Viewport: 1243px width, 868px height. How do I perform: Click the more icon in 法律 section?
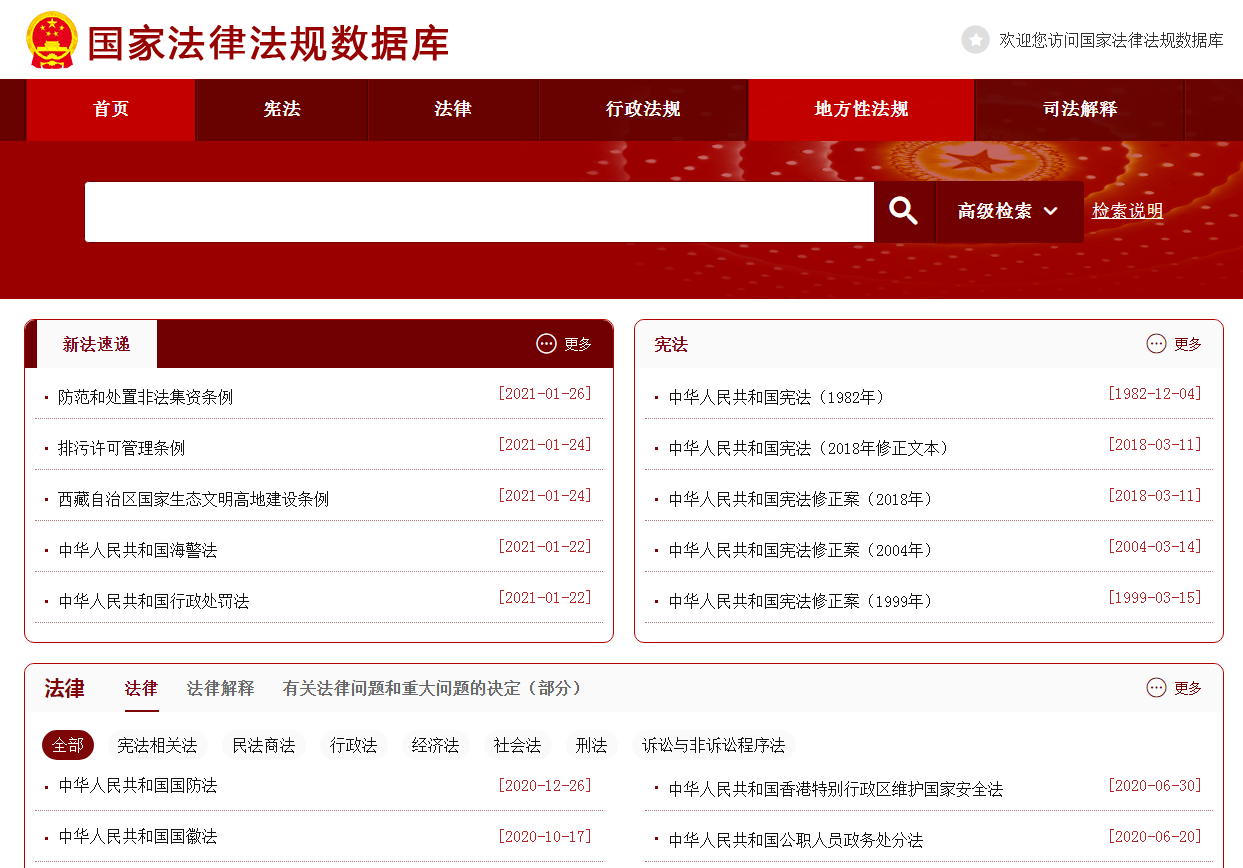coord(1156,688)
